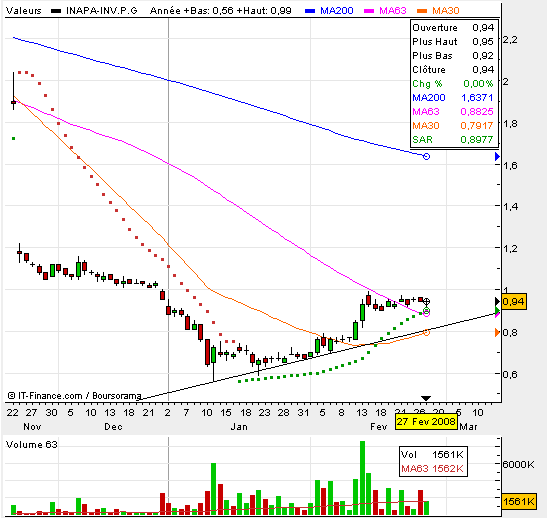This screenshot has height=518, width=547.
Task: Click the orange MA30 circle marker on chart
Action: click(x=426, y=333)
